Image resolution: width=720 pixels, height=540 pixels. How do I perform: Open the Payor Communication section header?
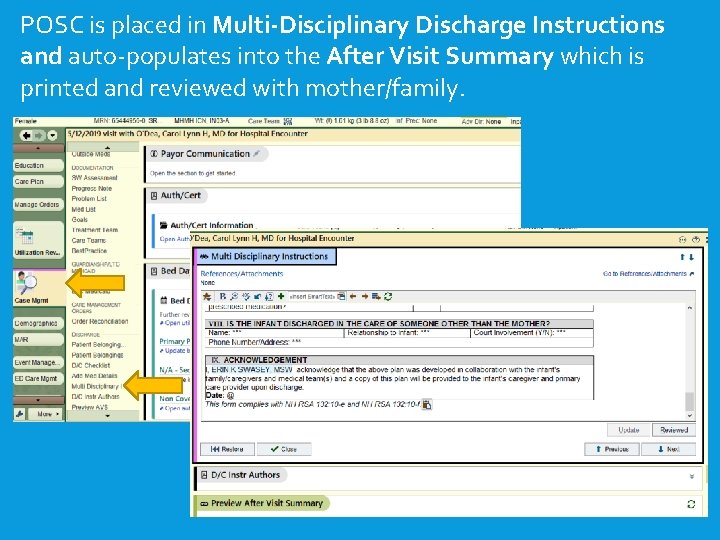[206, 154]
